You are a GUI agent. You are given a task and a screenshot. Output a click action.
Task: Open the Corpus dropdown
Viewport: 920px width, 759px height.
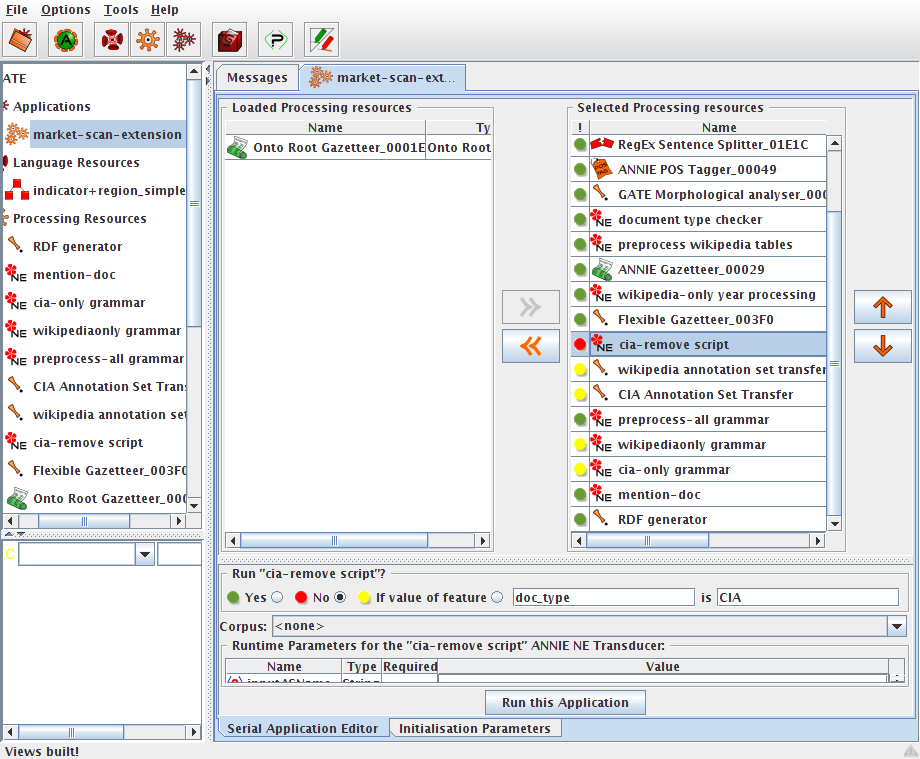pos(897,626)
